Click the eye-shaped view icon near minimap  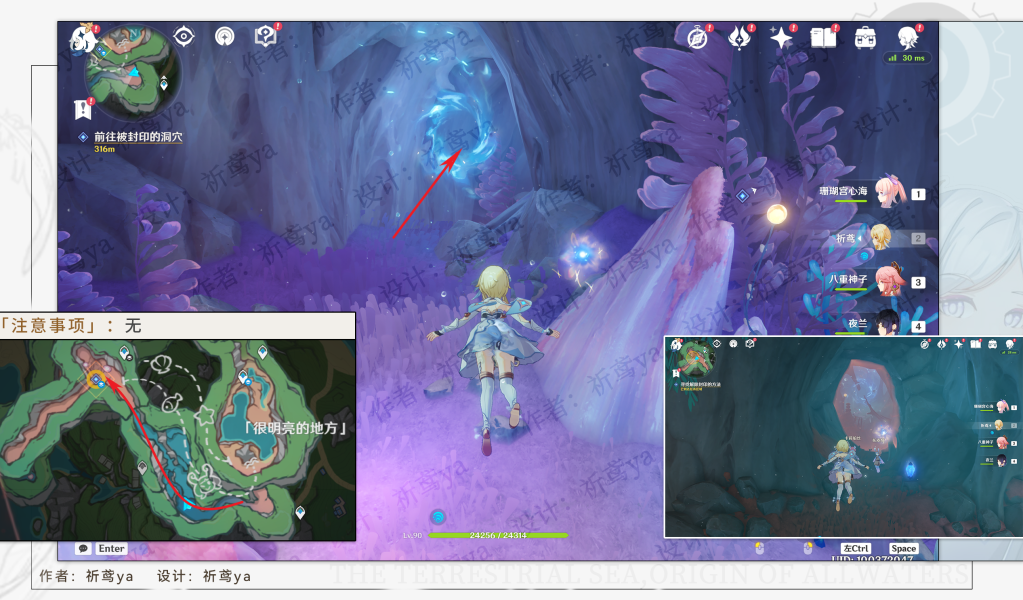tap(184, 37)
